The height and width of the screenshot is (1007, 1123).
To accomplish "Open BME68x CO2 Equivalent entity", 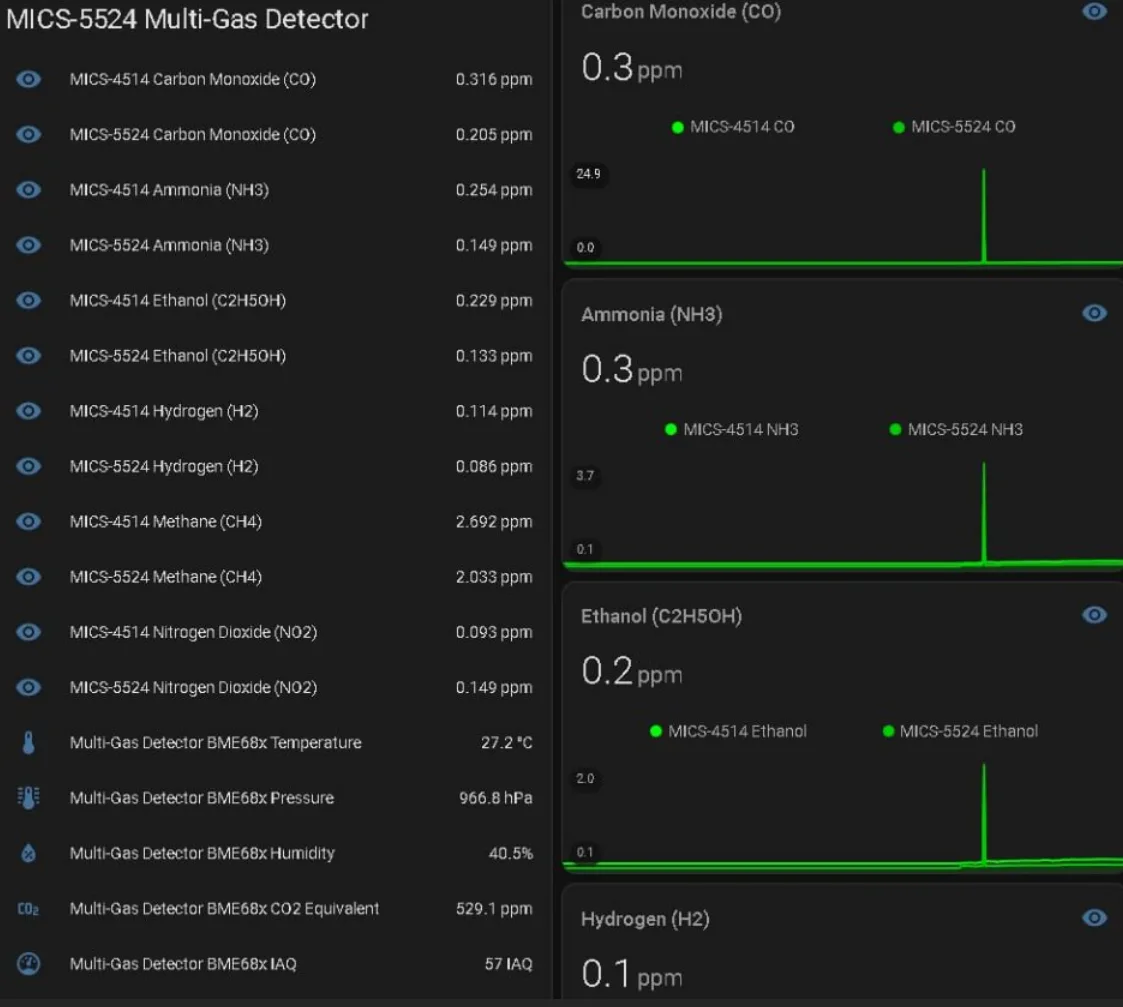I will [x=274, y=909].
